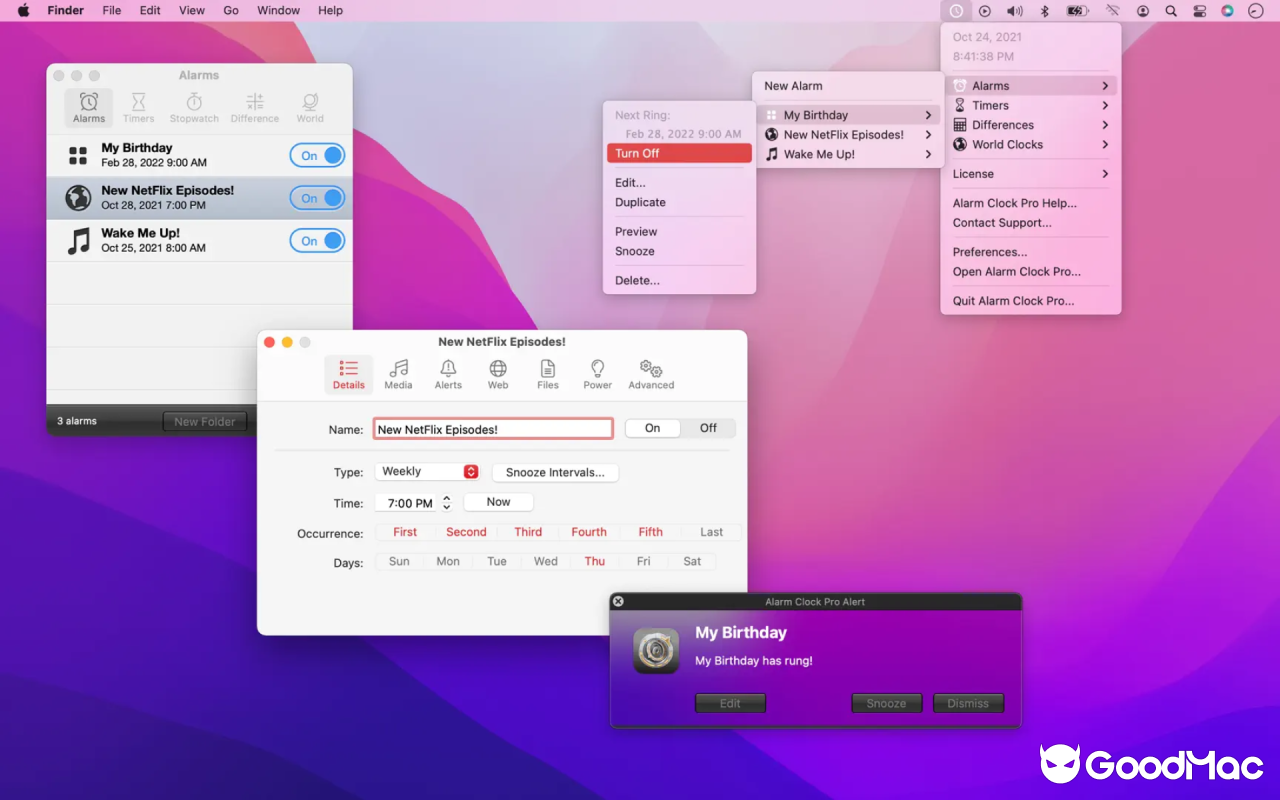
Task: Open Alarm Clock Pro menu bar icon
Action: tap(956, 10)
